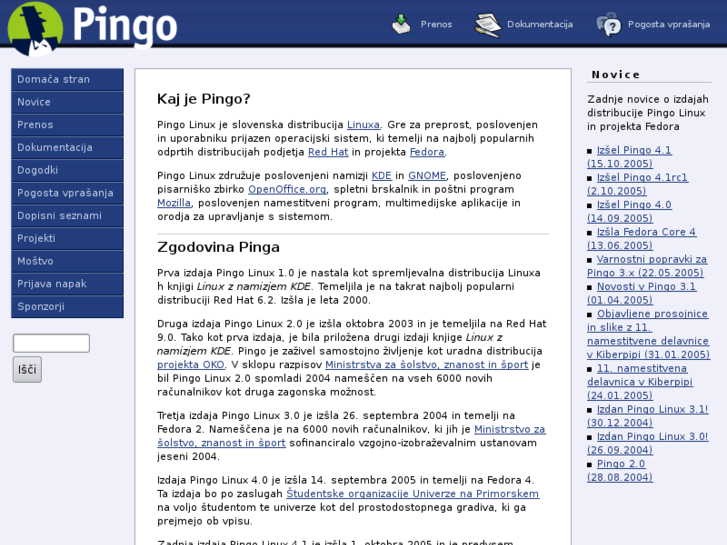Screen dimensions: 727x545
Task: Open the Mozilla link
Action: (174, 203)
